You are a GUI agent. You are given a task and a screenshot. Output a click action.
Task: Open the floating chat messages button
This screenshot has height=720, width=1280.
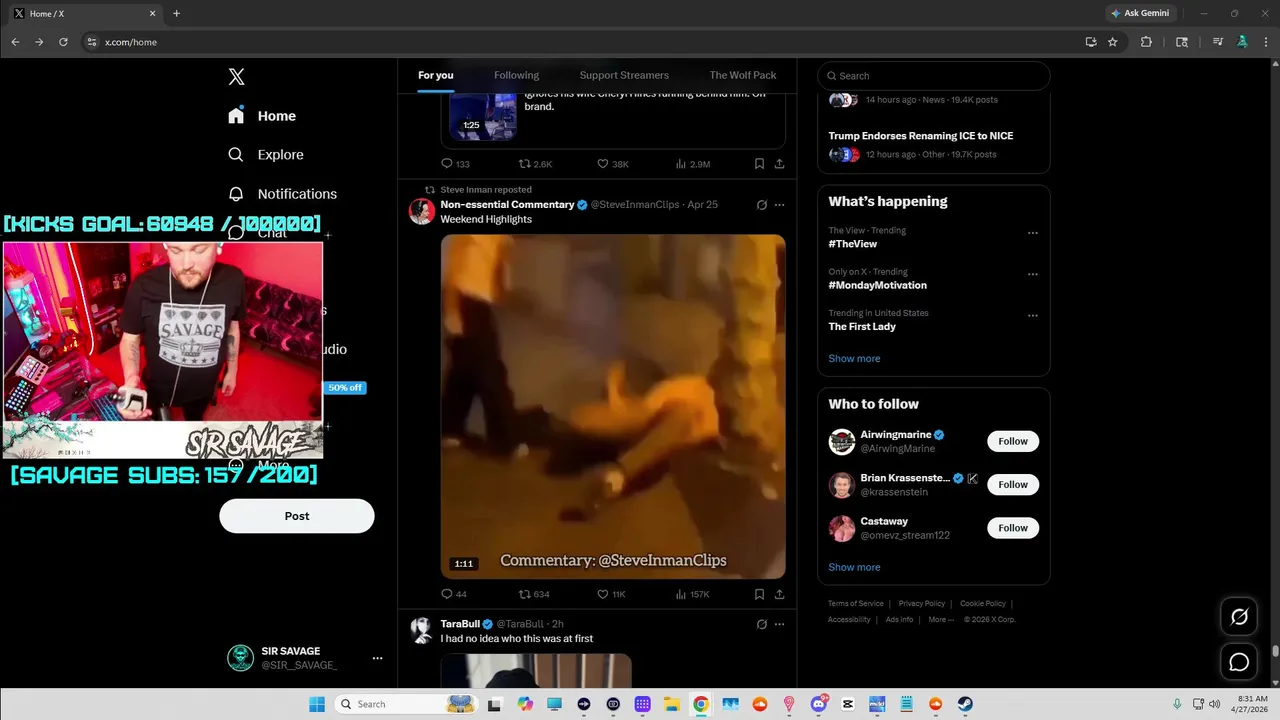[x=1239, y=662]
